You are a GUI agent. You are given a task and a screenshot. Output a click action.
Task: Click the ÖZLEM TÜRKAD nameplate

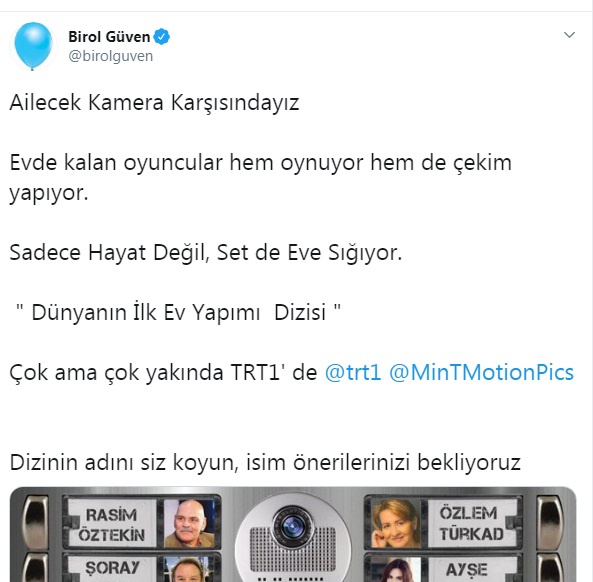tap(472, 523)
